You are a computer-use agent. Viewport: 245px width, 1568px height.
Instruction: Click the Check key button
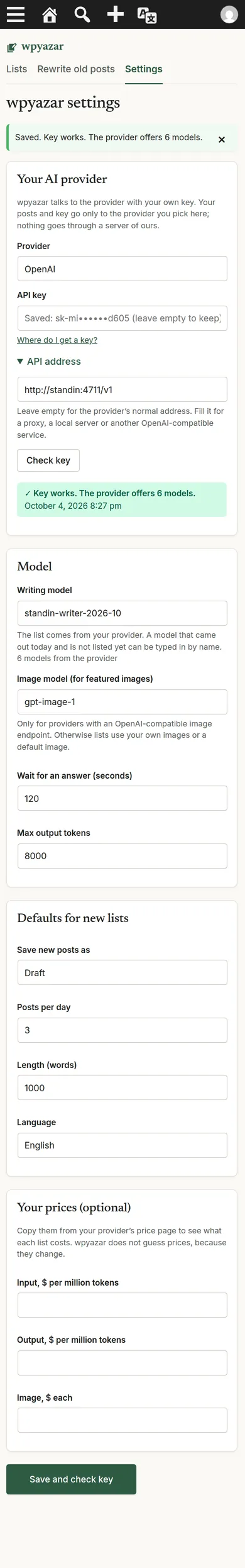[x=48, y=460]
